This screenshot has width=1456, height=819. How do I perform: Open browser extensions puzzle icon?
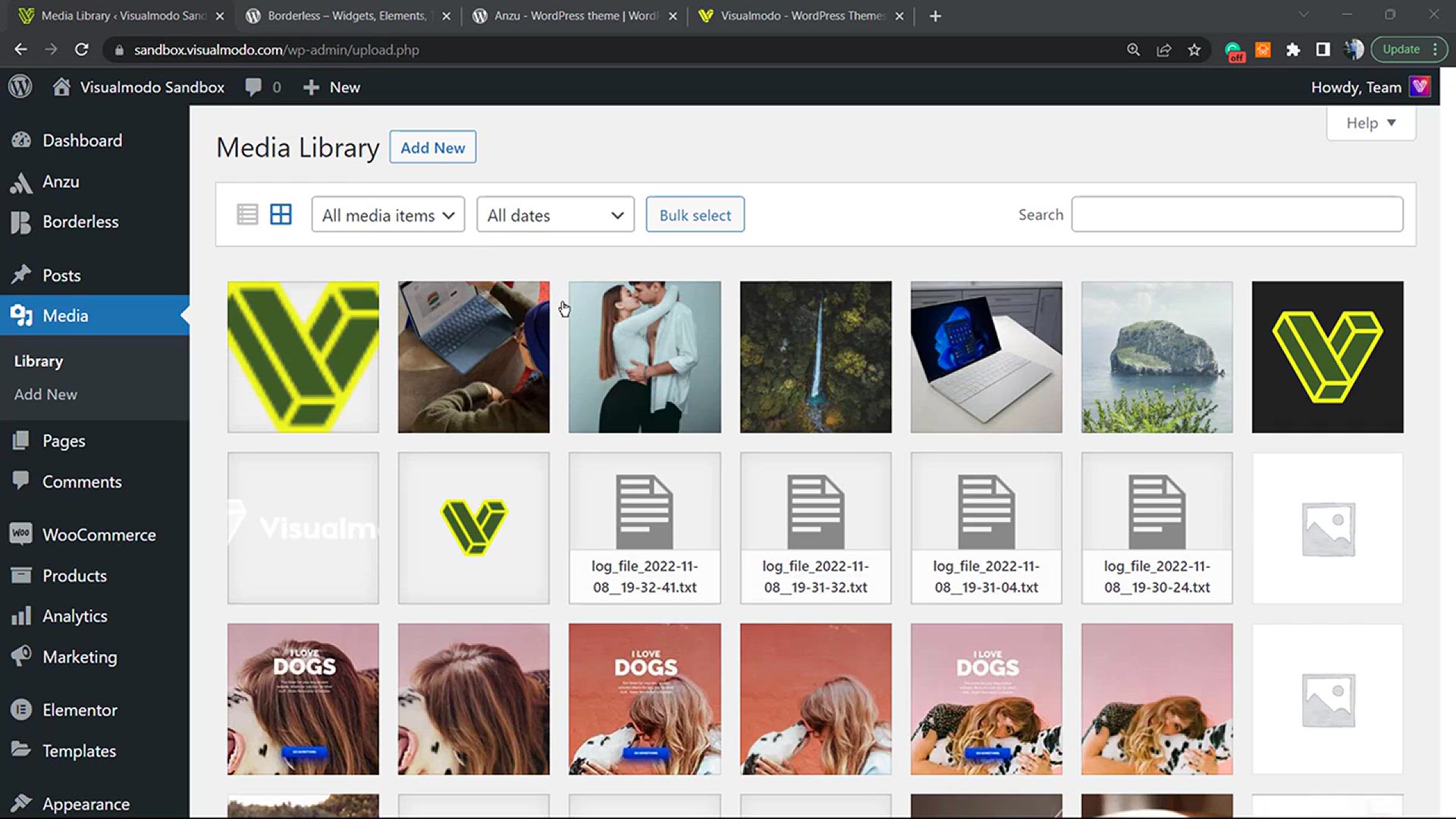point(1293,49)
